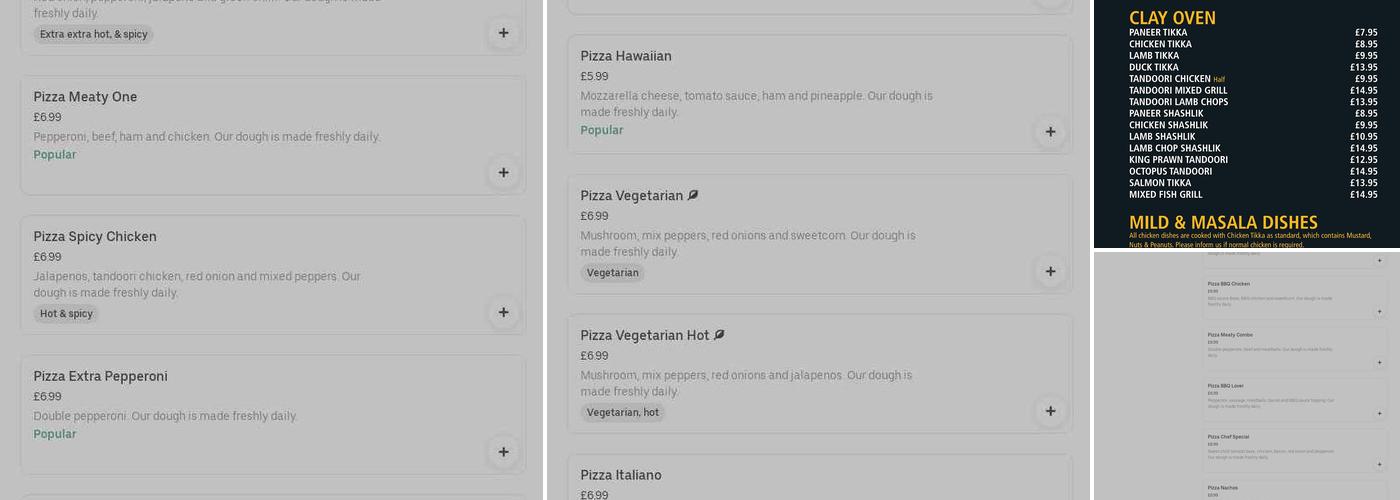Image resolution: width=1400 pixels, height=500 pixels.
Task: Add Pizza Chef Special to basket
Action: [x=1380, y=464]
